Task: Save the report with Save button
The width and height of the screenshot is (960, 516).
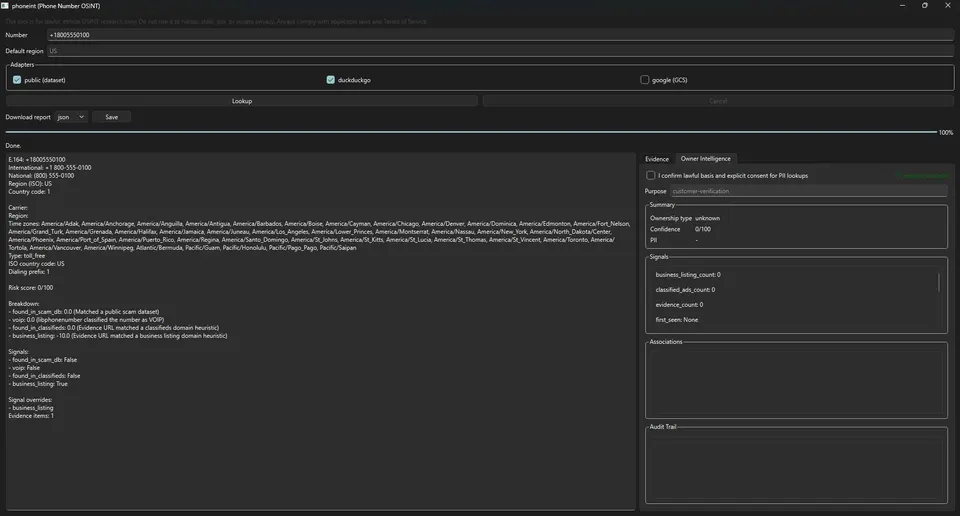Action: (x=111, y=117)
